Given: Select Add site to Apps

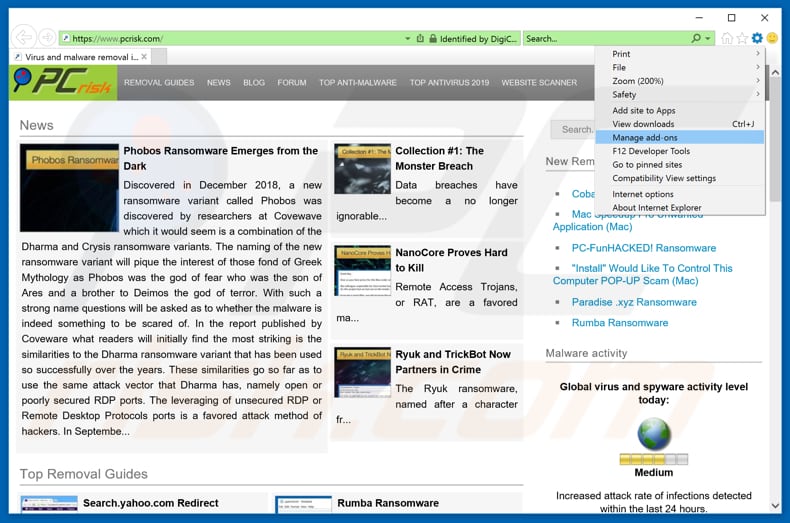Looking at the screenshot, I should tap(680, 110).
